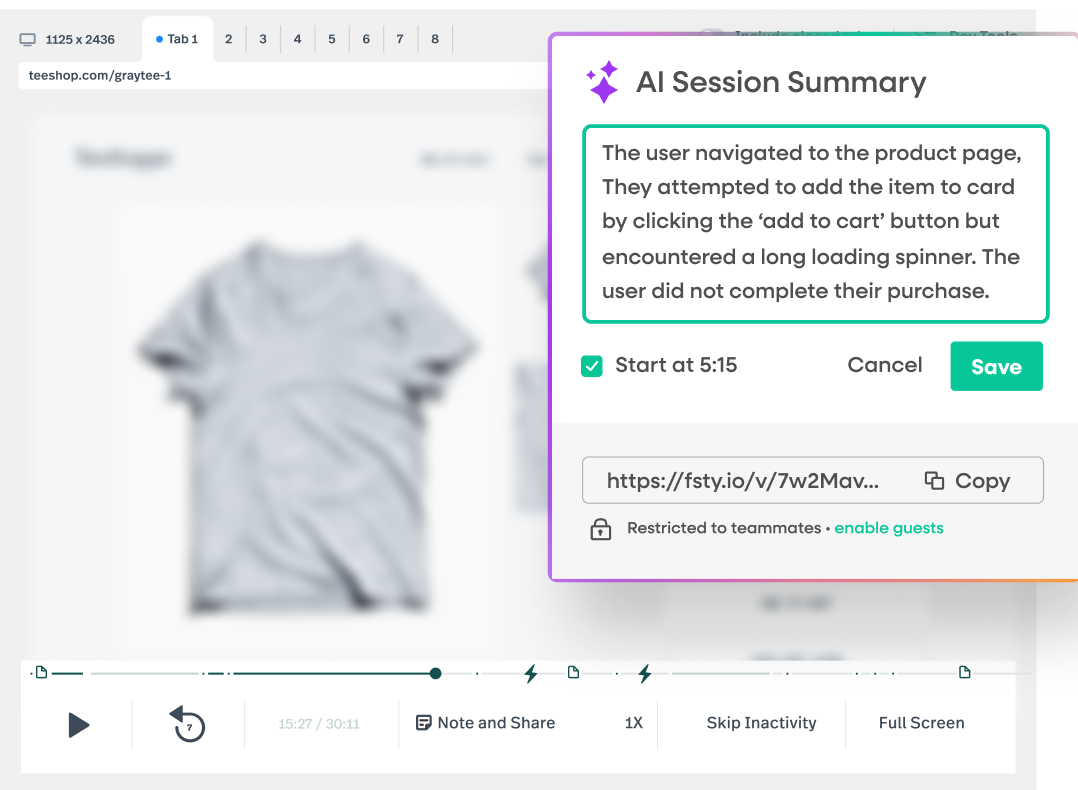The width and height of the screenshot is (1078, 790).
Task: Click the monitor icon showing screen dimensions
Action: [26, 38]
